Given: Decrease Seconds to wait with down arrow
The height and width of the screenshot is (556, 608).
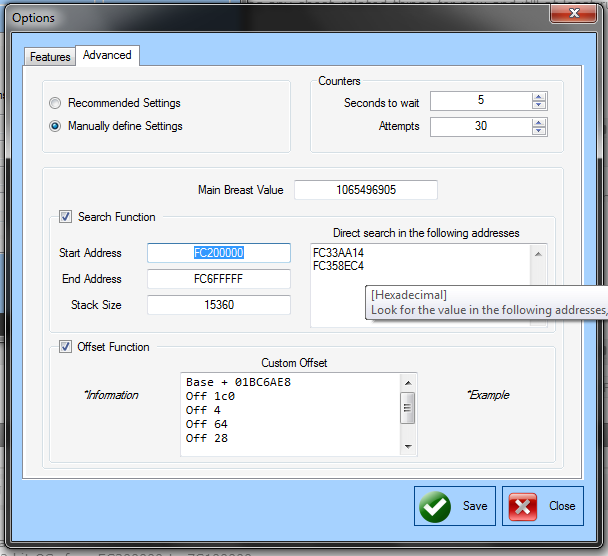Looking at the screenshot, I should click(539, 106).
